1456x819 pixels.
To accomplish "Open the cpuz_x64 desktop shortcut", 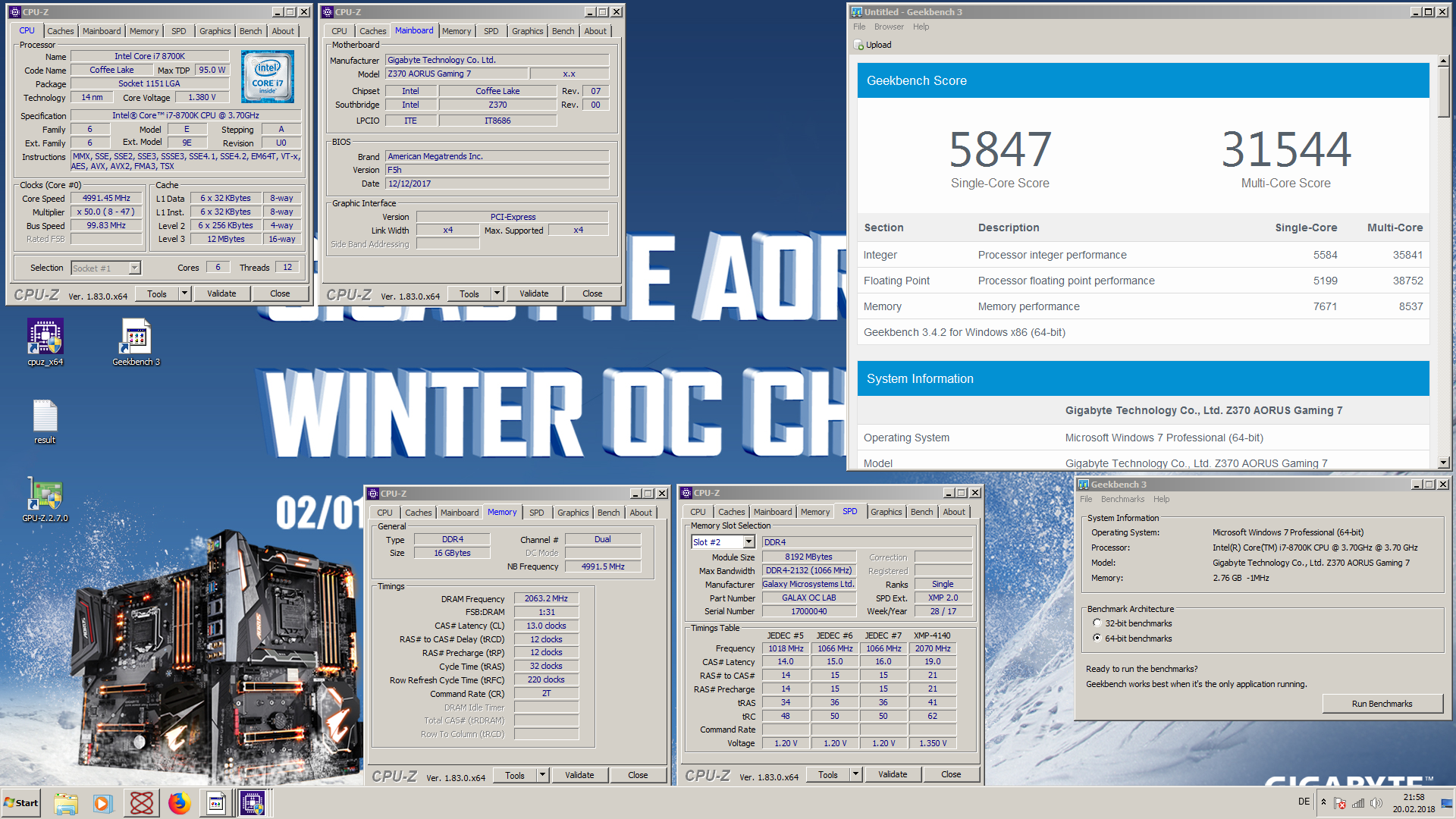I will (x=45, y=343).
